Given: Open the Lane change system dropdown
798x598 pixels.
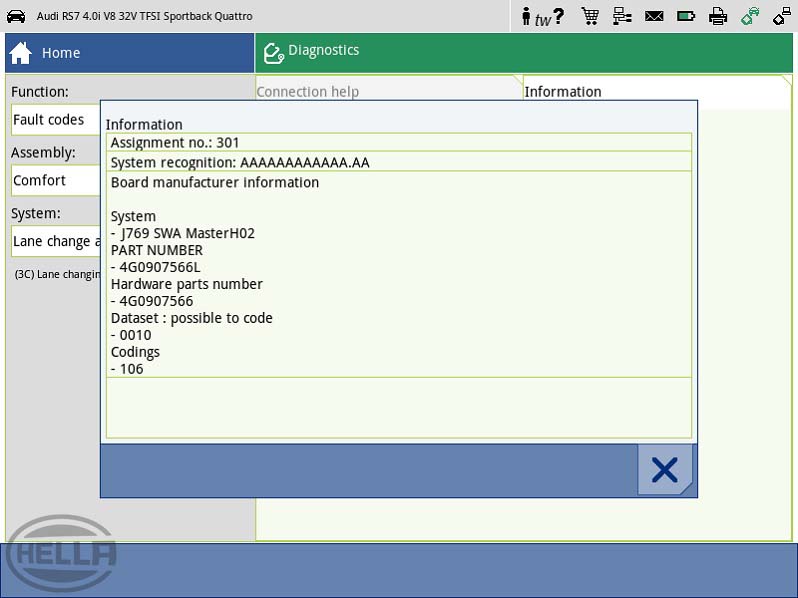Looking at the screenshot, I should click(x=56, y=242).
